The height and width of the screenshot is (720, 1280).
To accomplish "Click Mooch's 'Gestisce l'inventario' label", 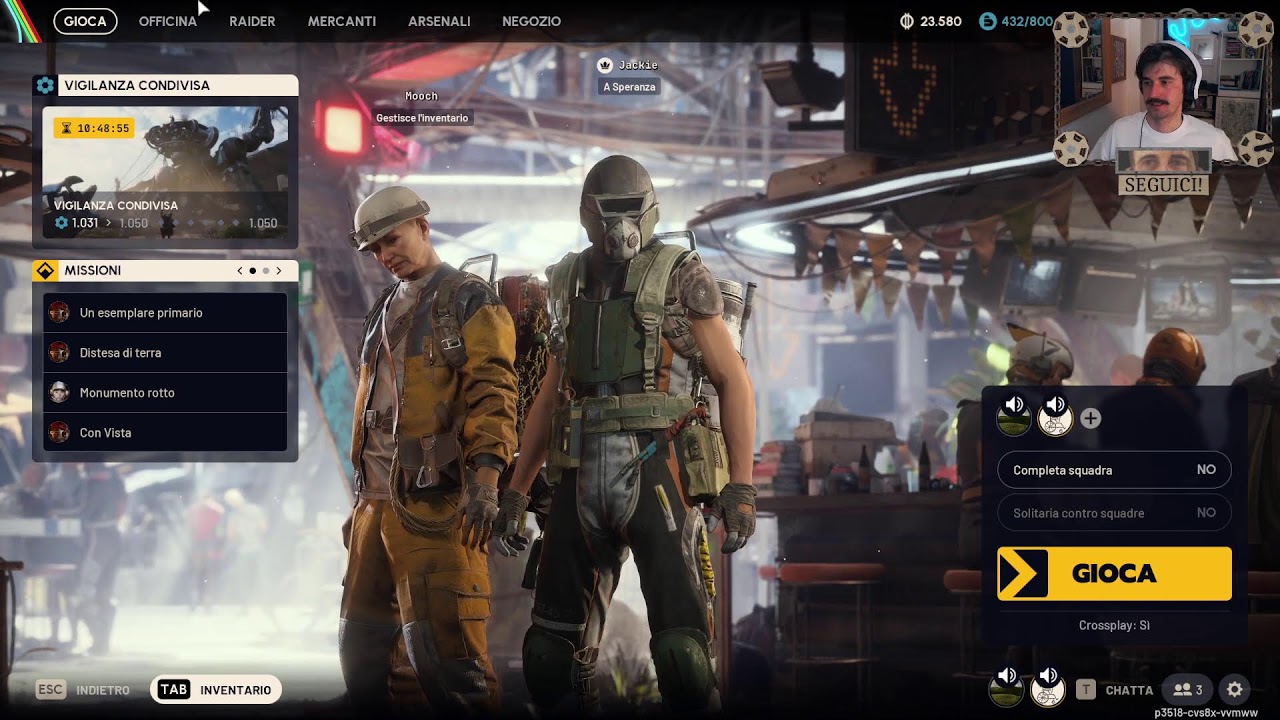I will (x=422, y=118).
